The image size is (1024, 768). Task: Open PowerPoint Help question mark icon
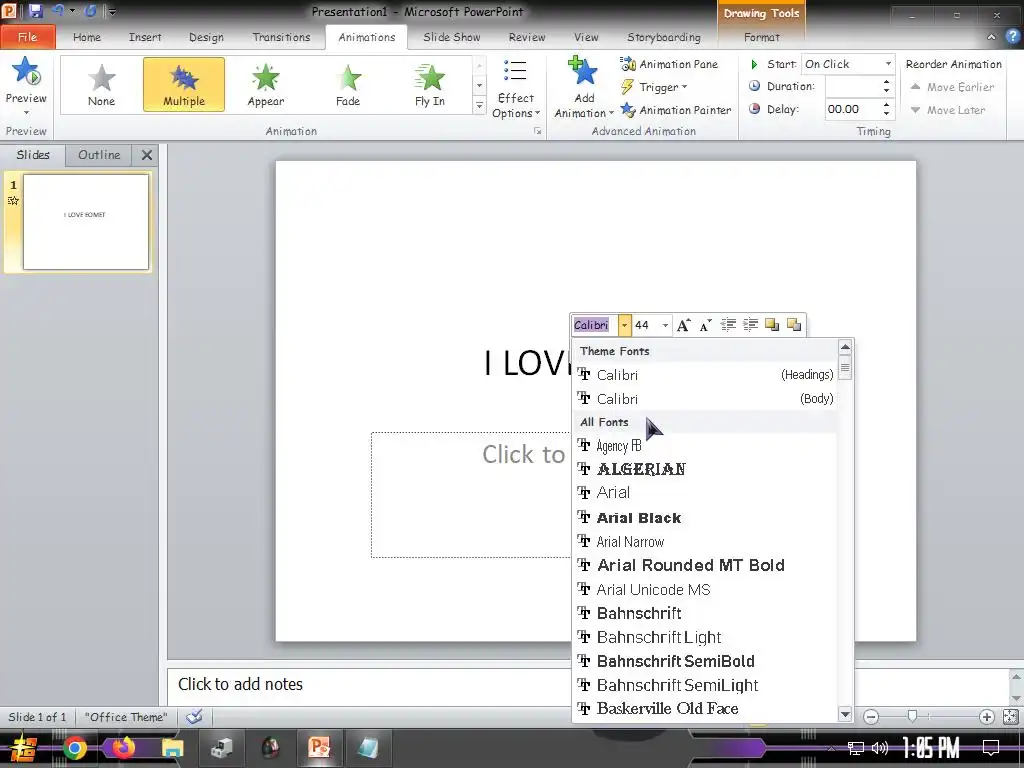click(1013, 37)
